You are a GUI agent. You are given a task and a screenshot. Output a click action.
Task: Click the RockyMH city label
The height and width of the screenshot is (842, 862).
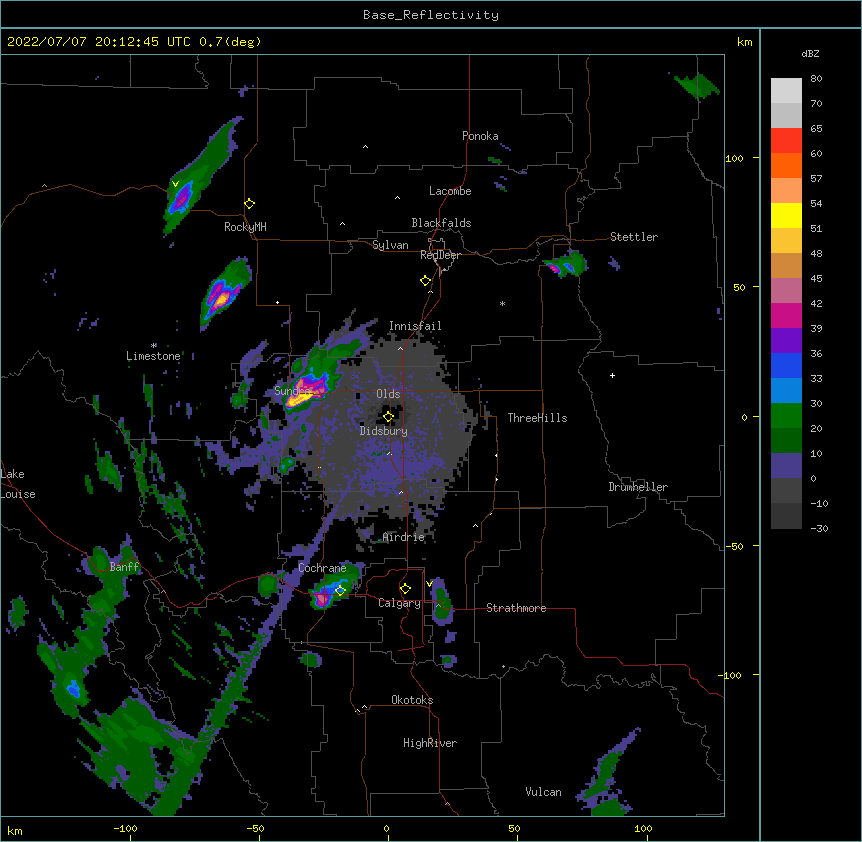click(x=245, y=227)
